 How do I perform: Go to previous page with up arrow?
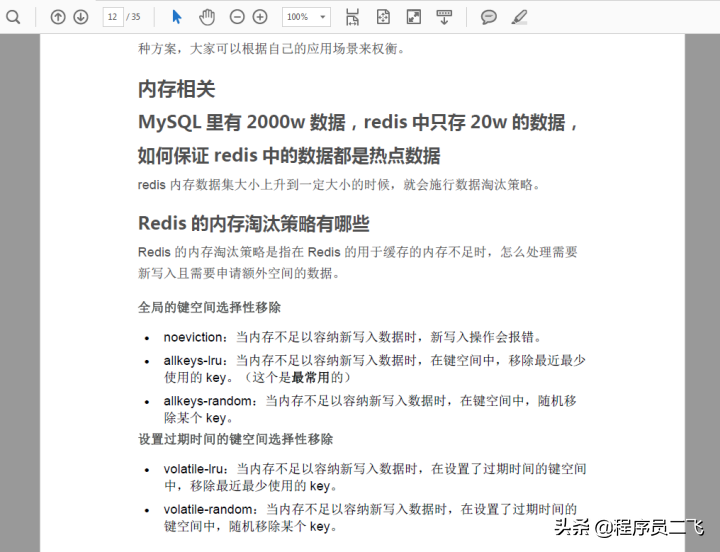click(x=58, y=17)
